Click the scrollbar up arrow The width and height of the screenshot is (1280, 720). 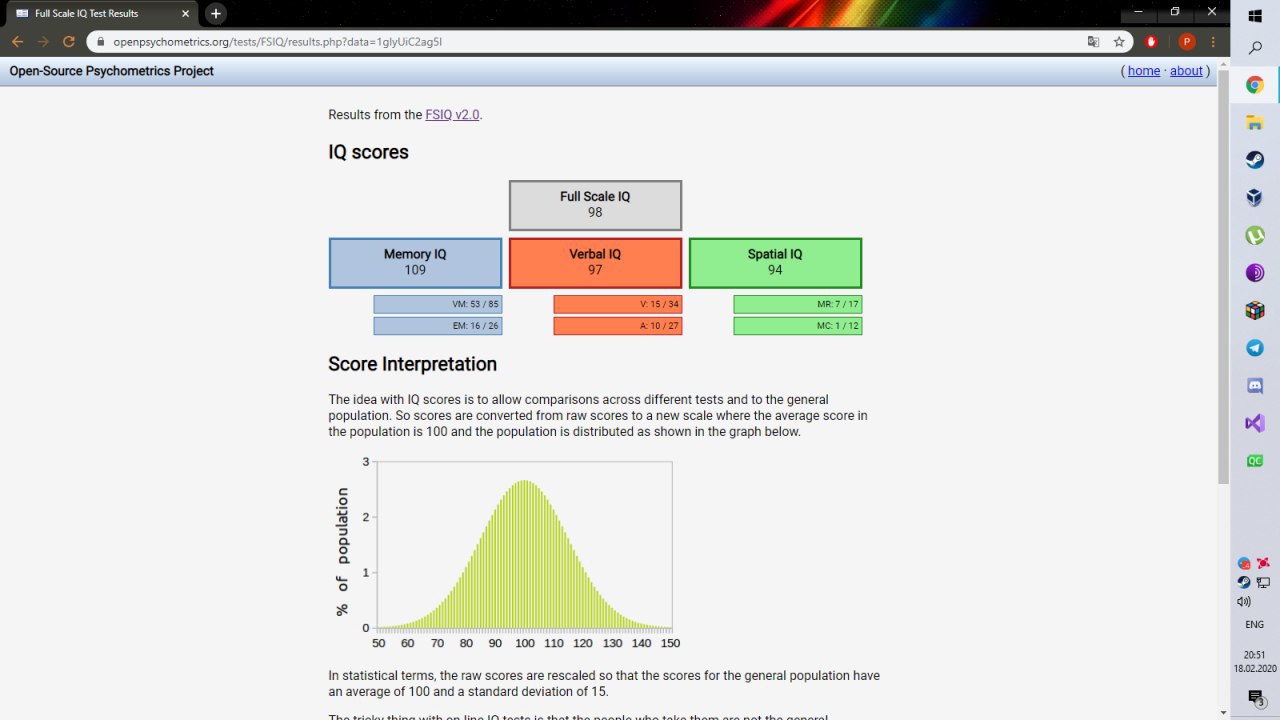(x=1223, y=64)
